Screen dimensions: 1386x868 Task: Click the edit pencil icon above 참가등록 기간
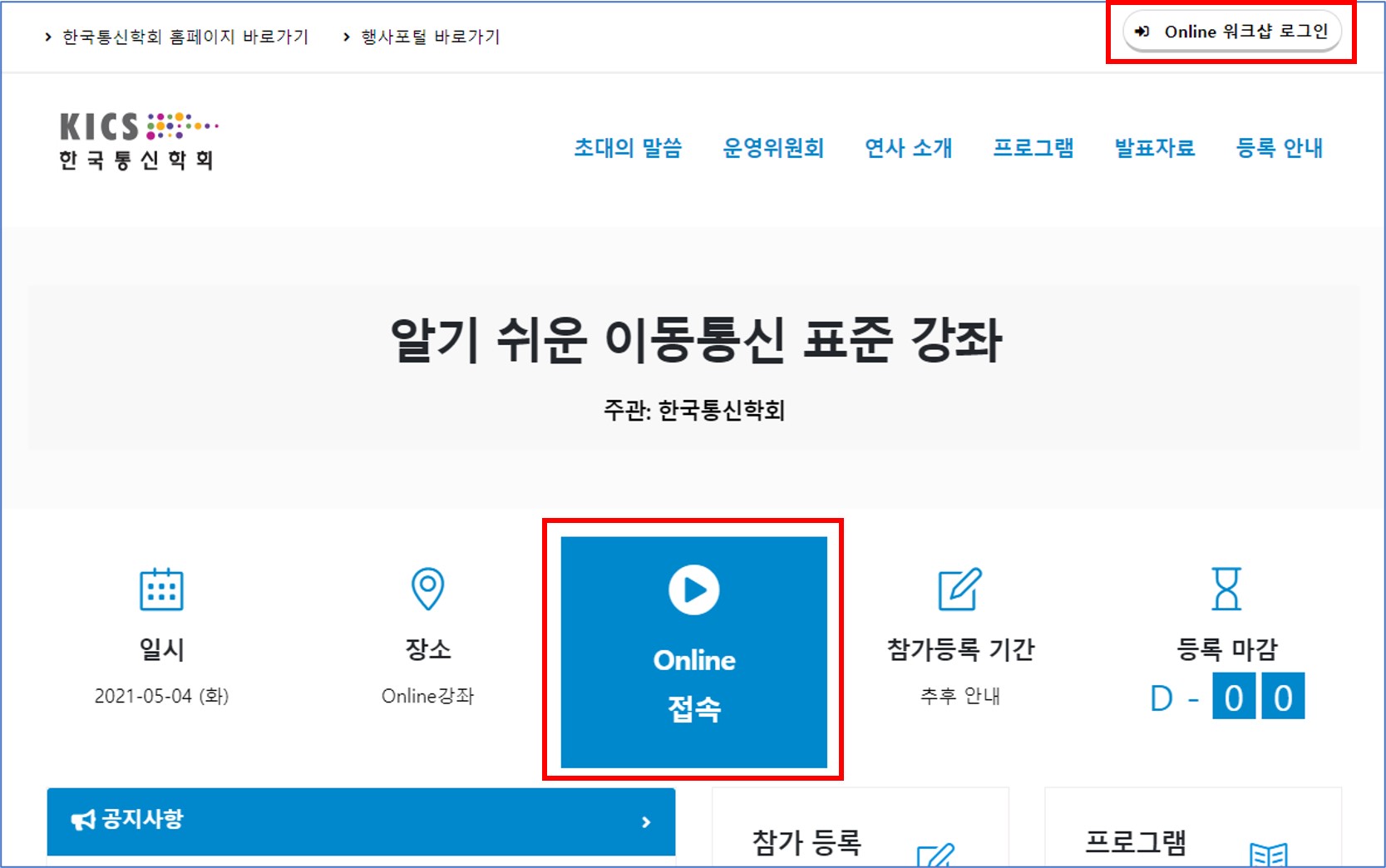click(959, 589)
